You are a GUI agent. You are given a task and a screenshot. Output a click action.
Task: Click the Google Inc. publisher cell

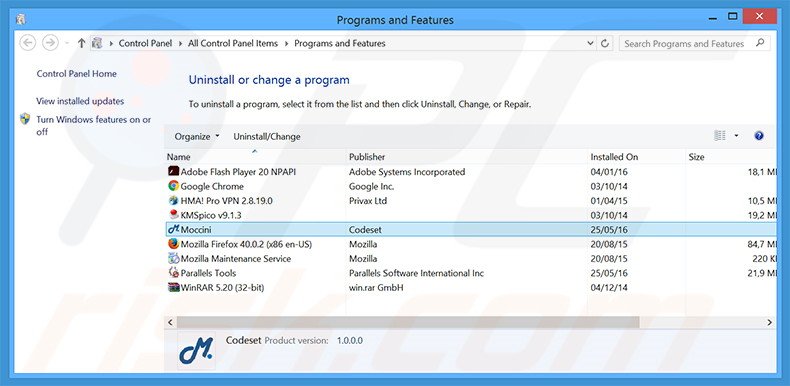pos(371,186)
